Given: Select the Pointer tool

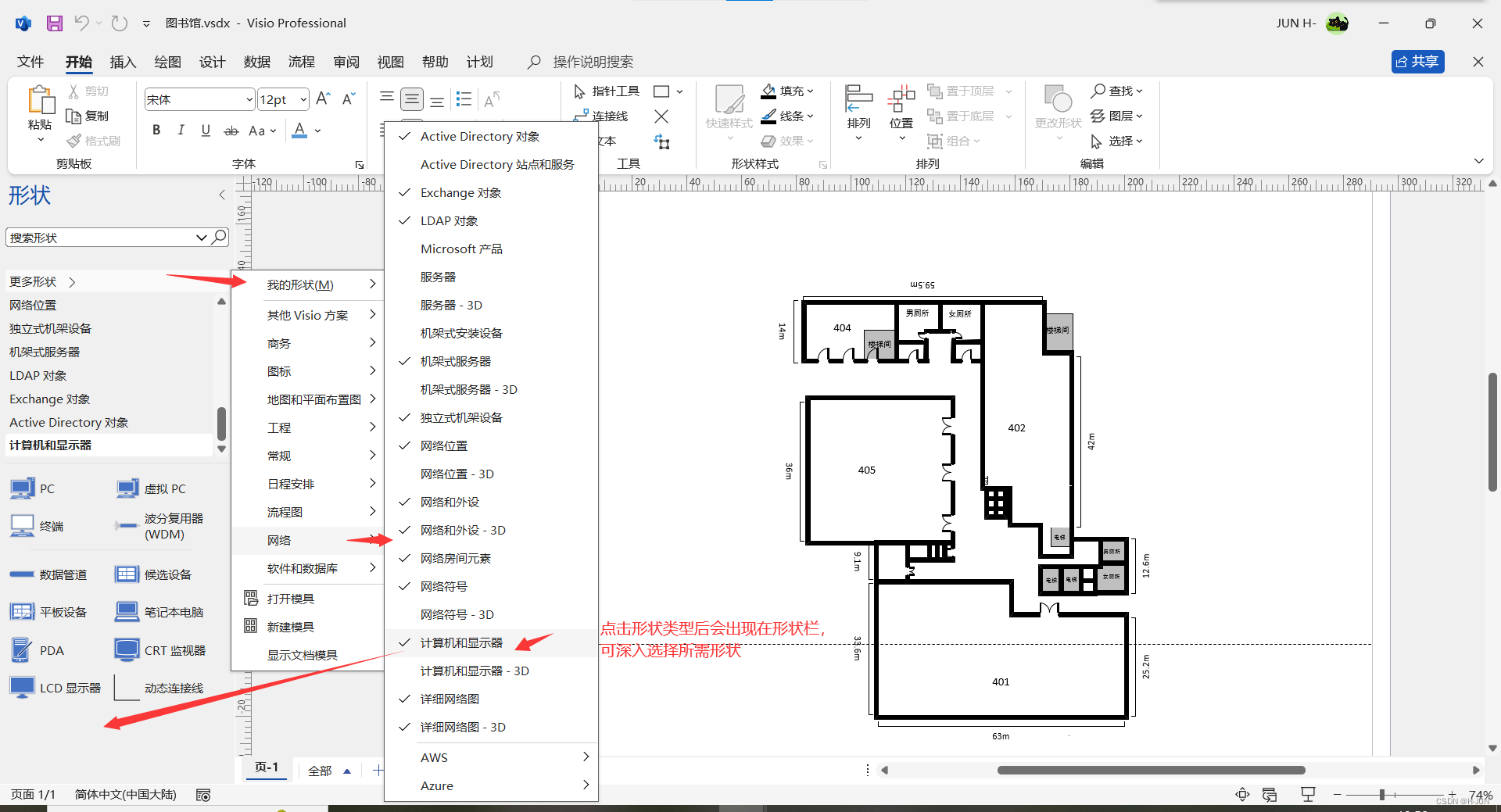Looking at the screenshot, I should [x=607, y=91].
